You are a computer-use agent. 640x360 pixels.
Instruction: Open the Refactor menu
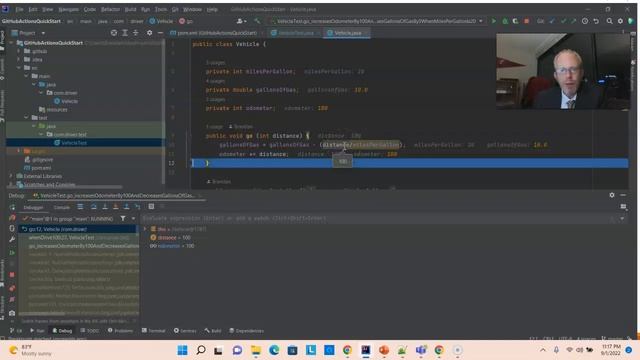(x=110, y=9)
